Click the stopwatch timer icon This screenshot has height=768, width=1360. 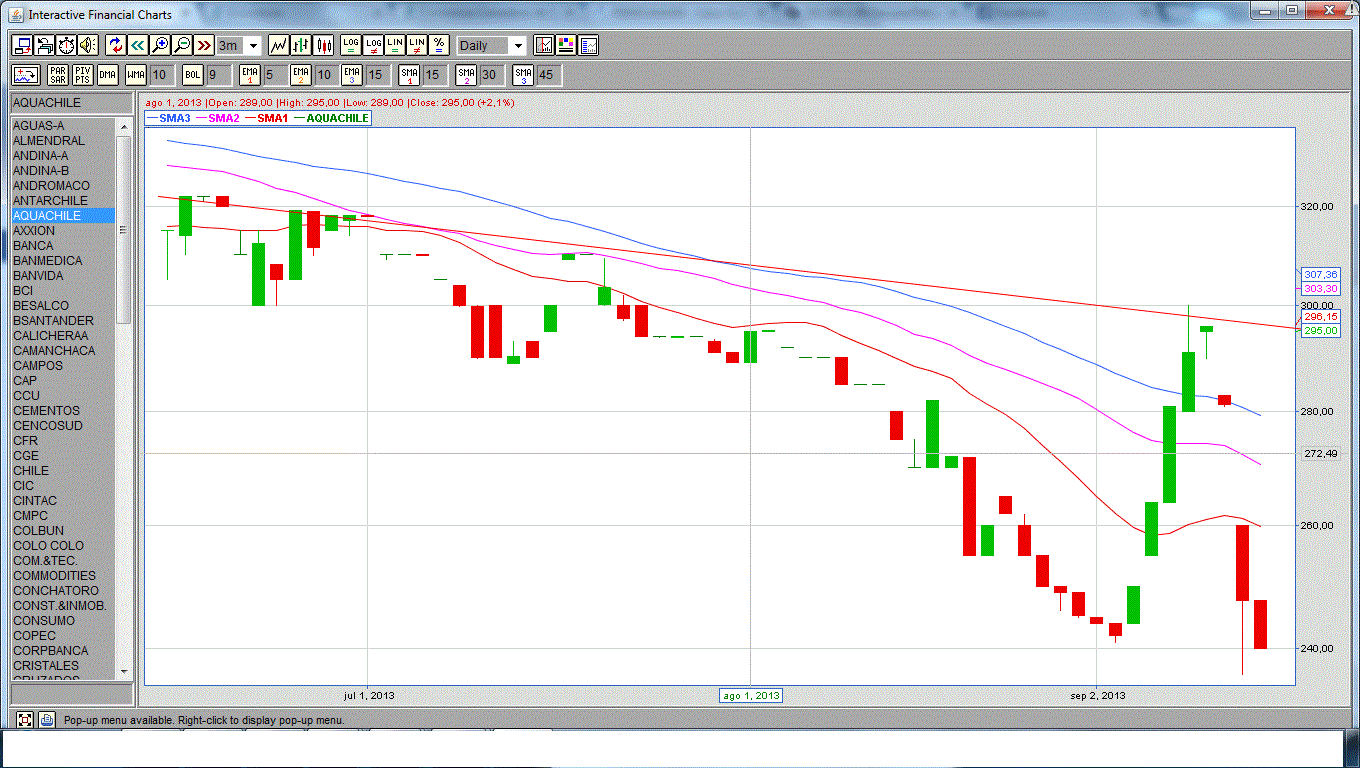(66, 45)
